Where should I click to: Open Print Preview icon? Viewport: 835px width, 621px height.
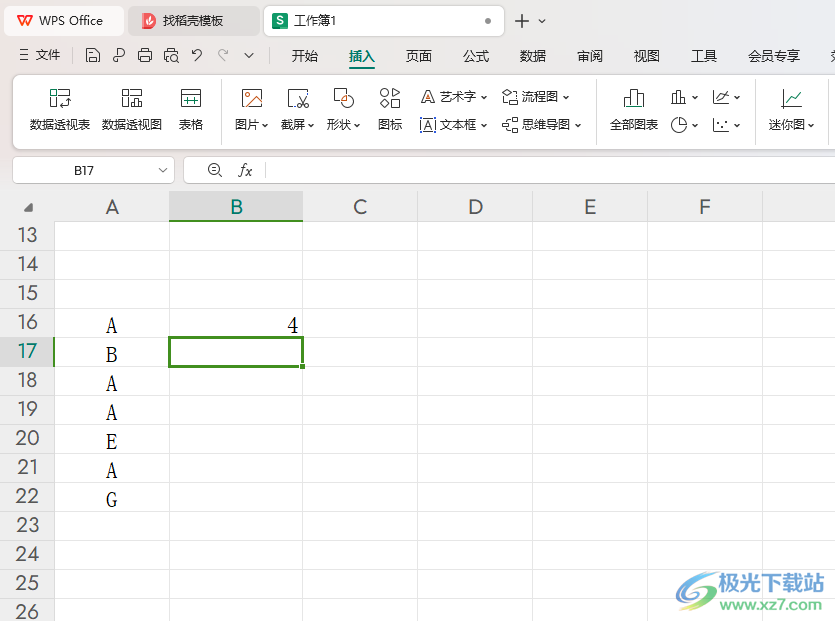[171, 55]
